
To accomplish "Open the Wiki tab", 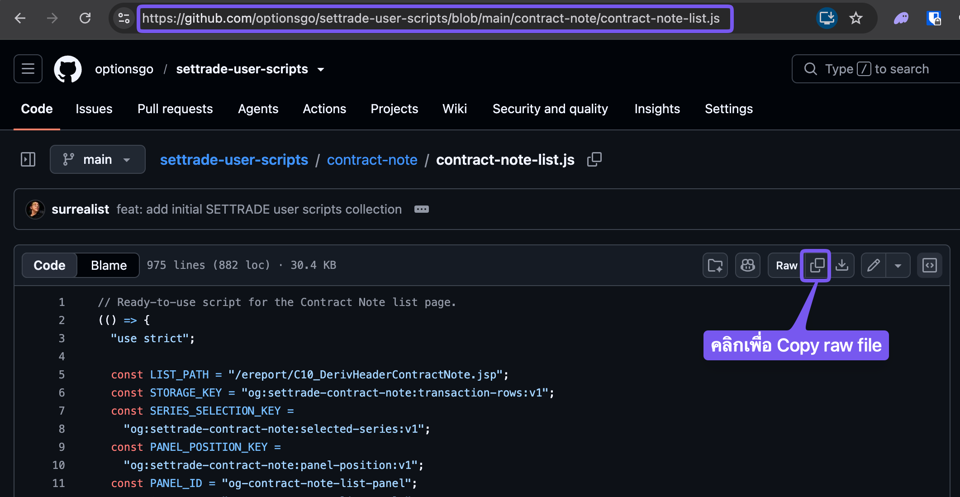I will (455, 109).
